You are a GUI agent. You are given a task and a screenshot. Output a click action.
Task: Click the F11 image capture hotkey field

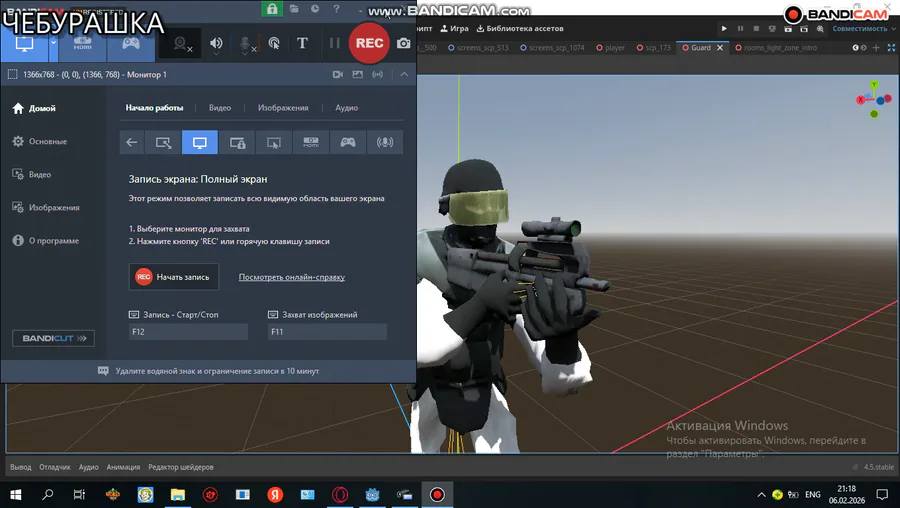pos(327,332)
